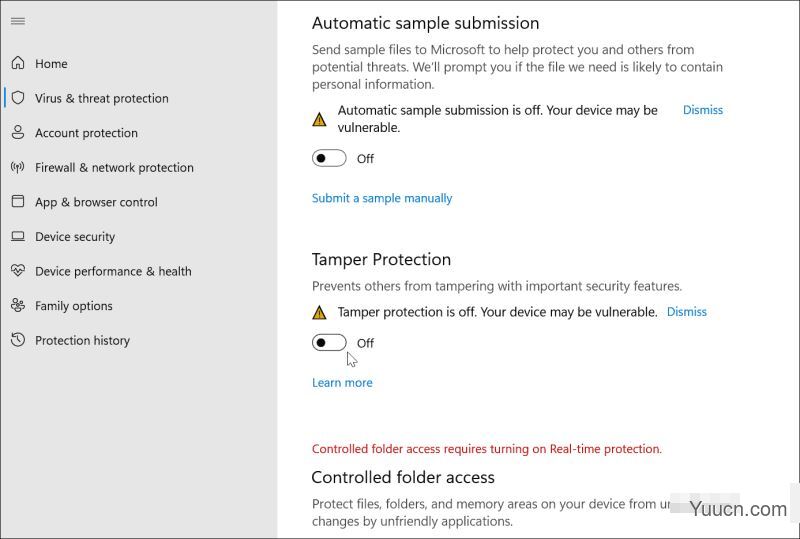Screen dimensions: 800x539
Task: Enable the Tamper Protection toggle switch
Action: click(329, 342)
